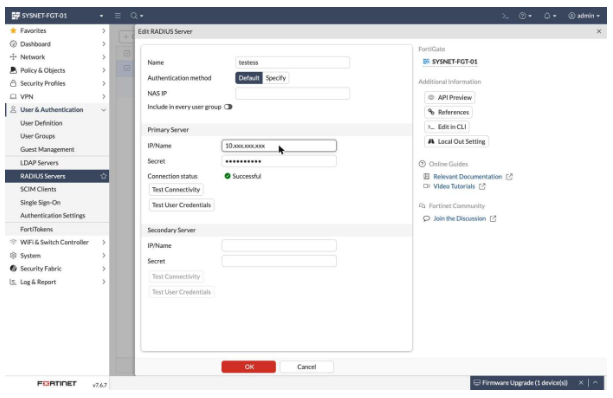Toggle Include in every user group
613x398 pixels.
[x=228, y=107]
